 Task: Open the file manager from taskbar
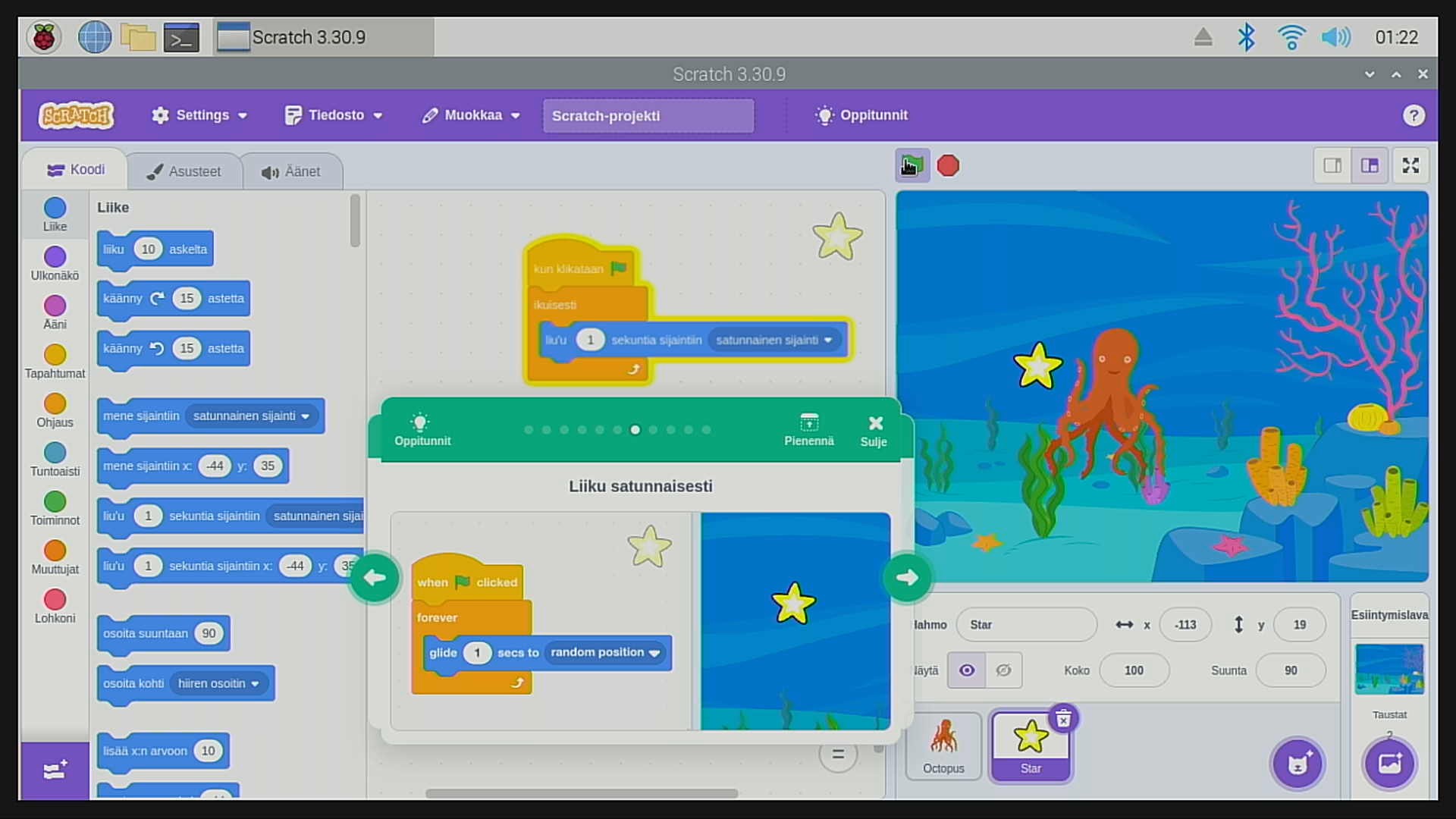pos(138,37)
